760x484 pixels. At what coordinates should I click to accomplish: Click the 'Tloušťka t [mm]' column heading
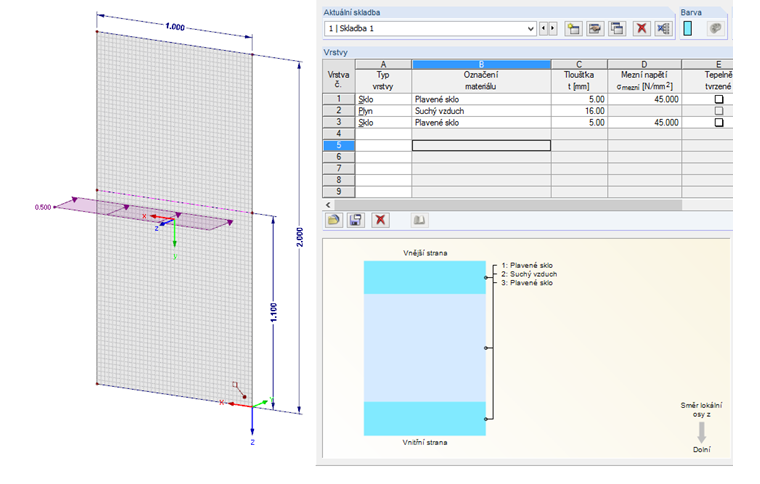(x=579, y=81)
